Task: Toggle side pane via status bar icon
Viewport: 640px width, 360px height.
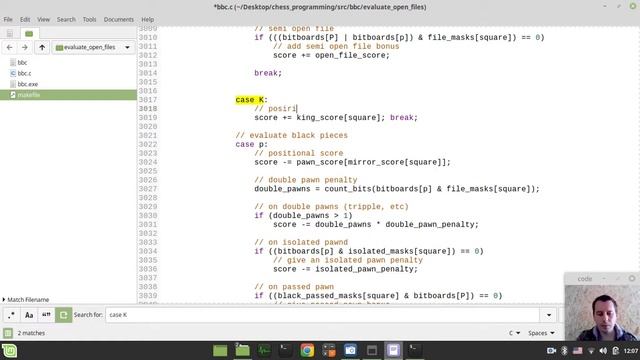Action: pos(7,333)
